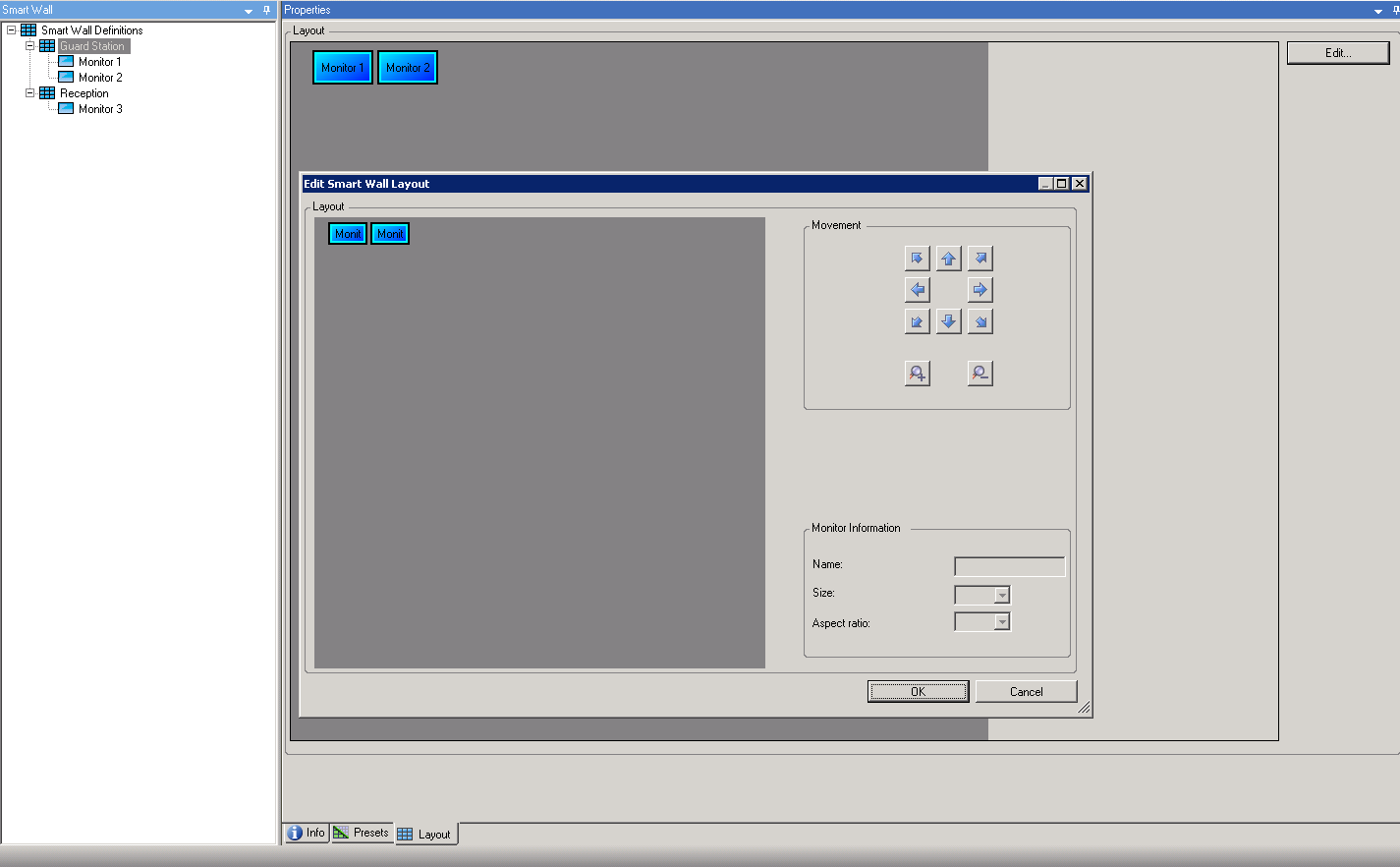Click the Monitor 1 screen icon
This screenshot has width=1400, height=867.
(x=64, y=61)
